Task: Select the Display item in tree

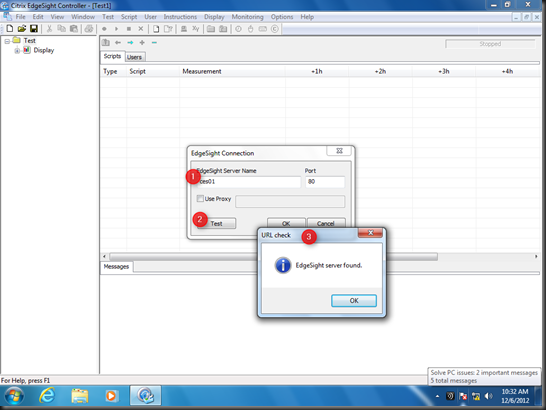Action: 44,50
